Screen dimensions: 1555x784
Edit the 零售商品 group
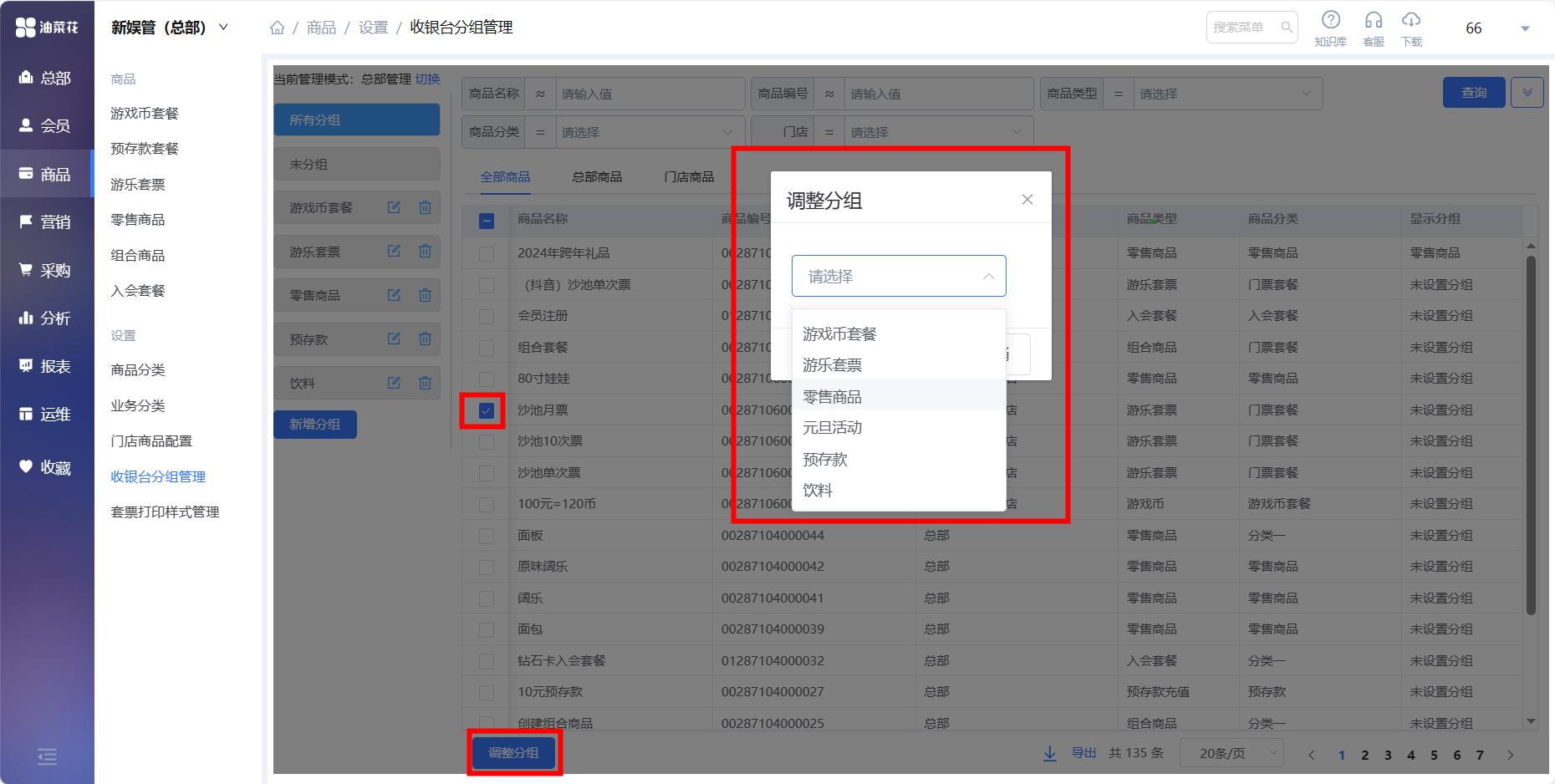click(394, 295)
